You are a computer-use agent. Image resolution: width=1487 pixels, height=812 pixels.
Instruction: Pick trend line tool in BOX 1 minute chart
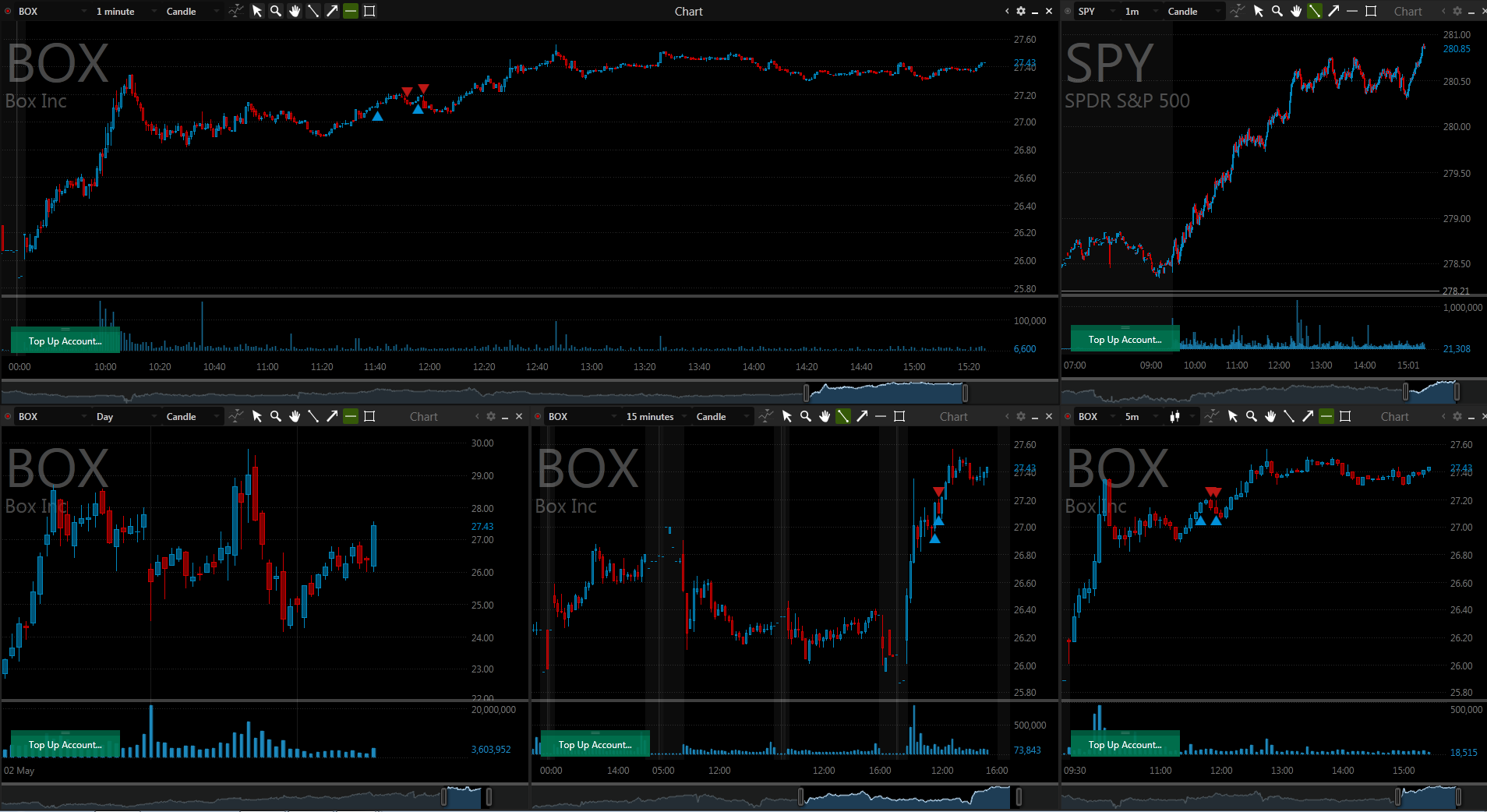click(313, 11)
